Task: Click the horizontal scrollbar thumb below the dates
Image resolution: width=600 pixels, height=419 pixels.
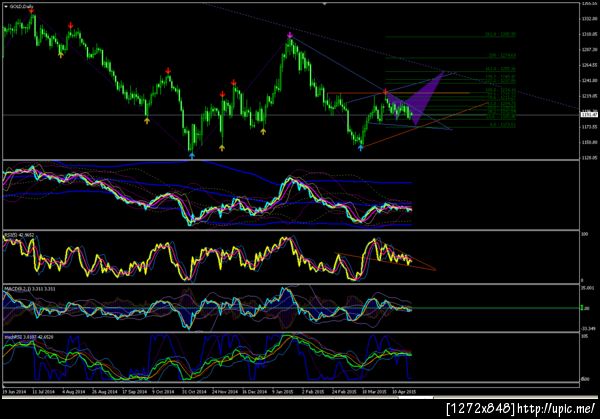Action: click(x=416, y=398)
